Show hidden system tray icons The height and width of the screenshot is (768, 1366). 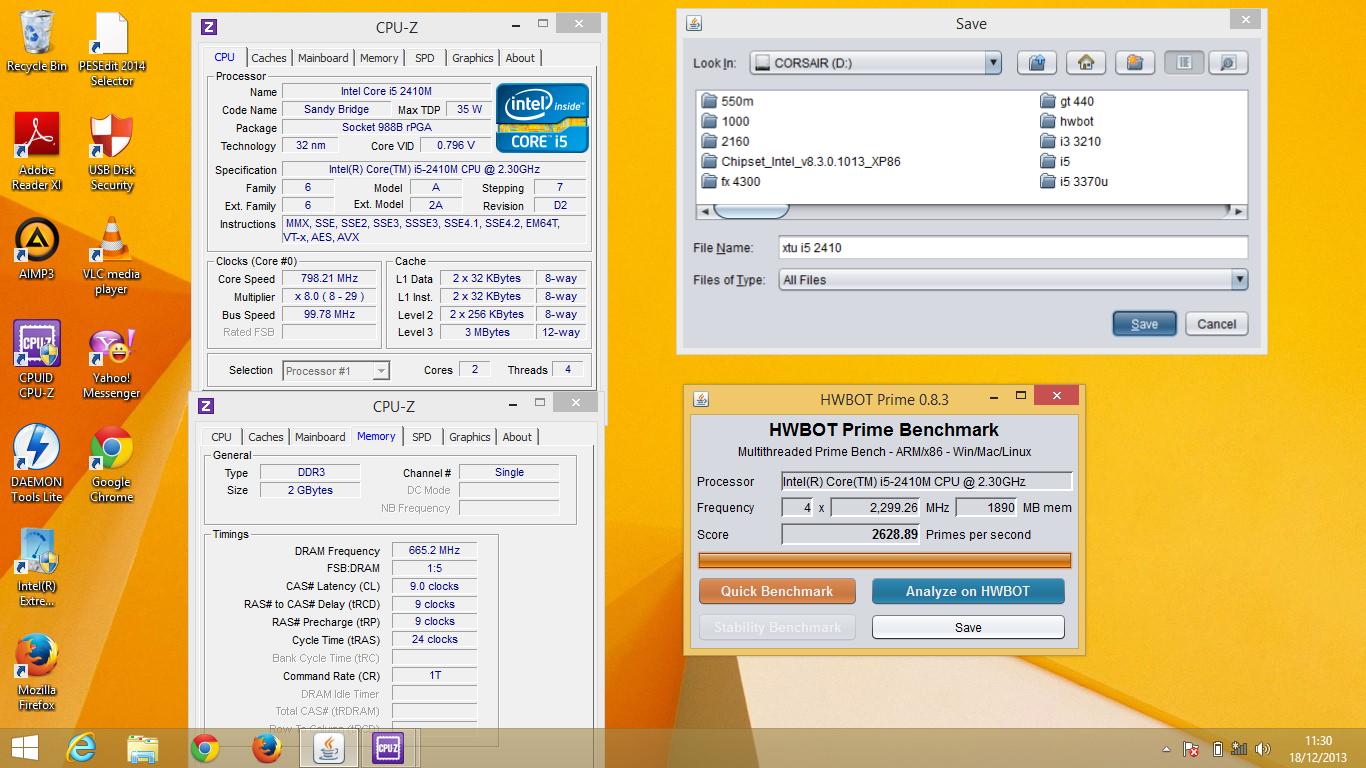(1166, 748)
